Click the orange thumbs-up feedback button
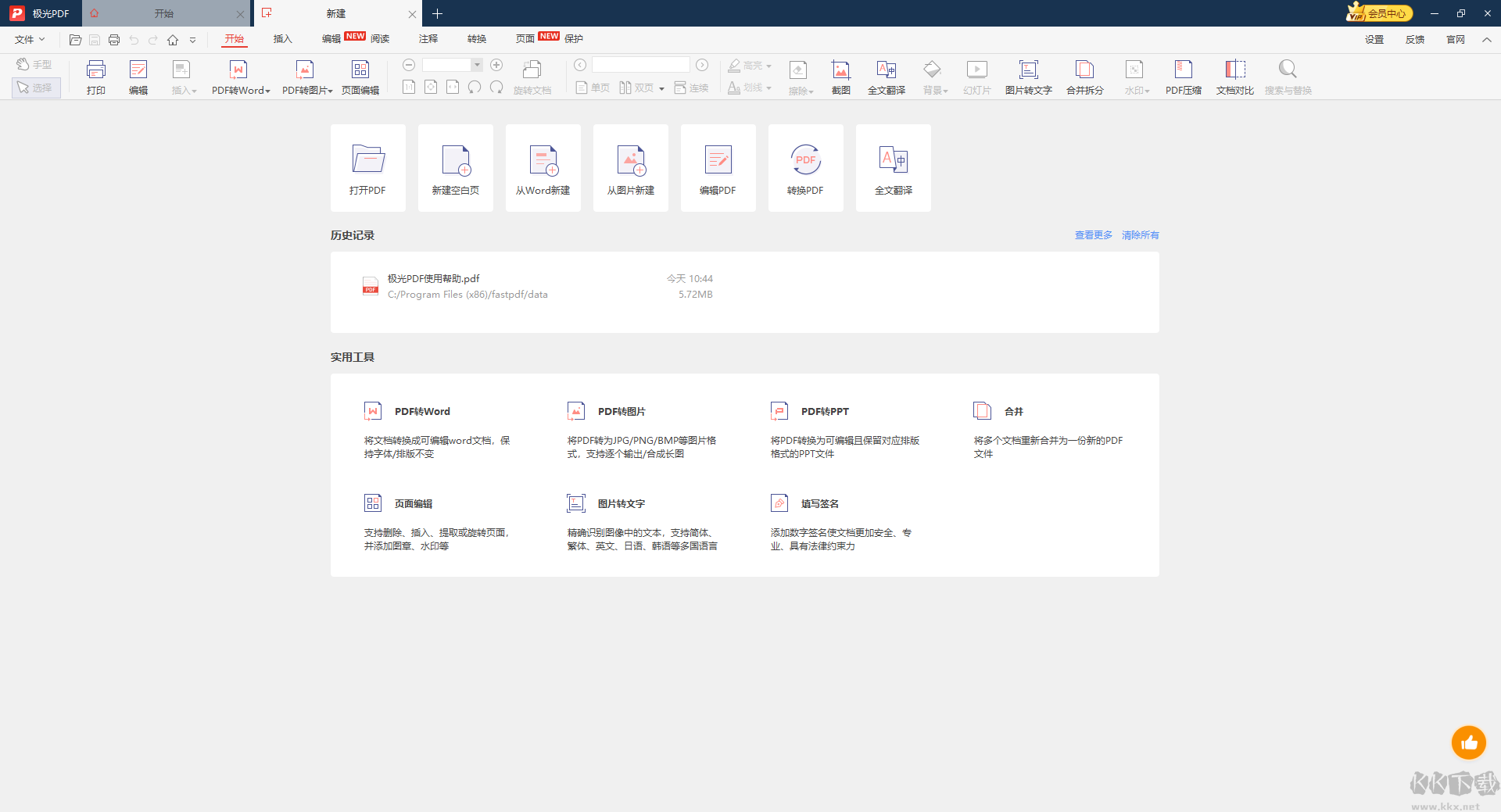This screenshot has height=812, width=1501. pyautogui.click(x=1469, y=742)
